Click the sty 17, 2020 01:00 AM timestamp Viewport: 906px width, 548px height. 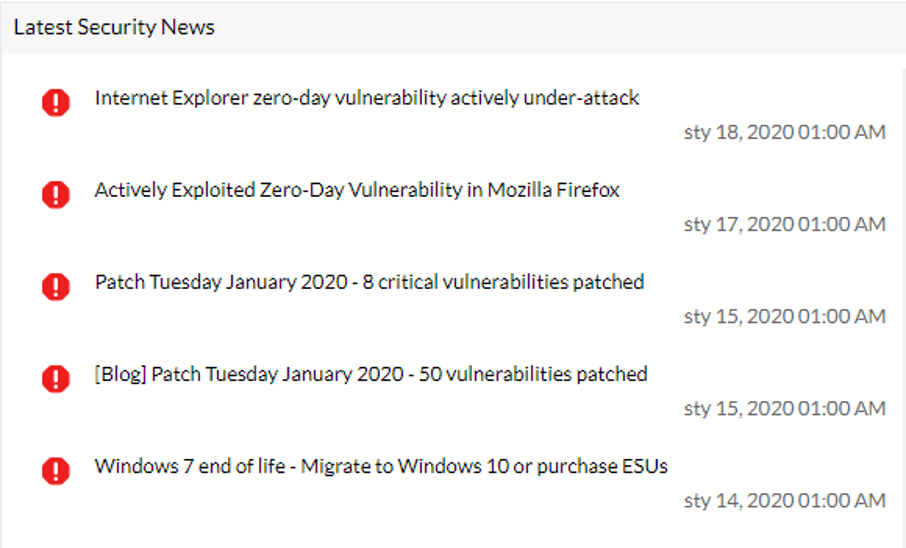click(784, 224)
